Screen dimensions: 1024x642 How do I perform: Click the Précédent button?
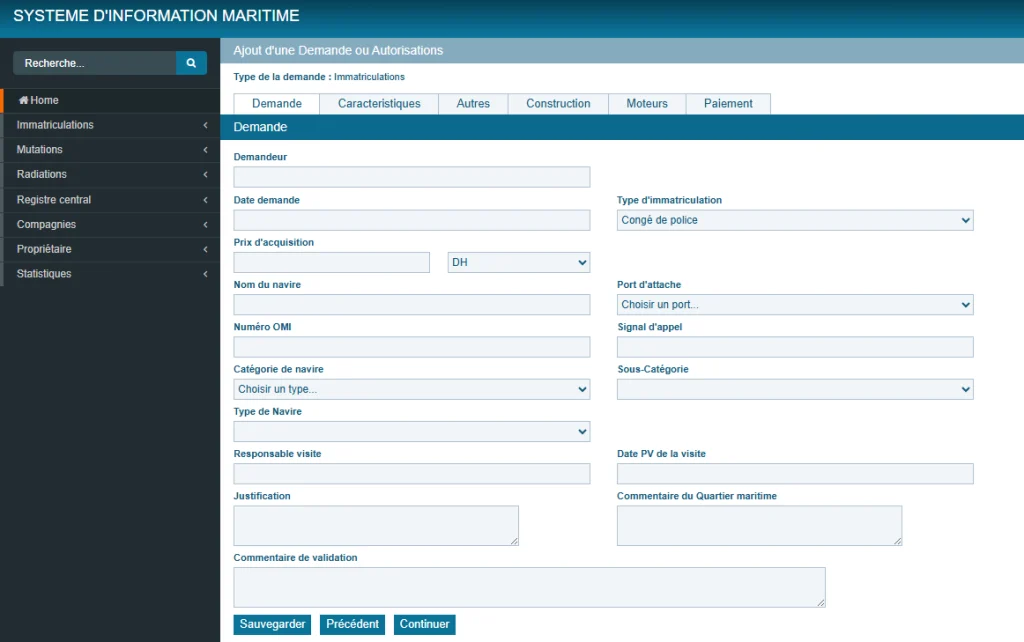[x=352, y=624]
